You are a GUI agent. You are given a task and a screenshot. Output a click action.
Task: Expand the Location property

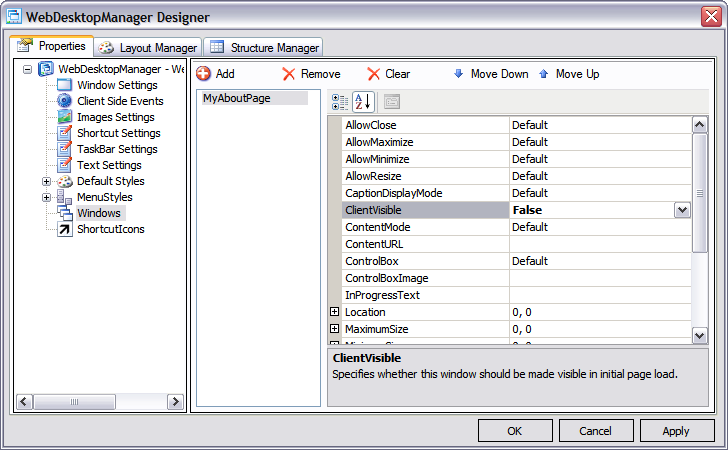pos(335,312)
